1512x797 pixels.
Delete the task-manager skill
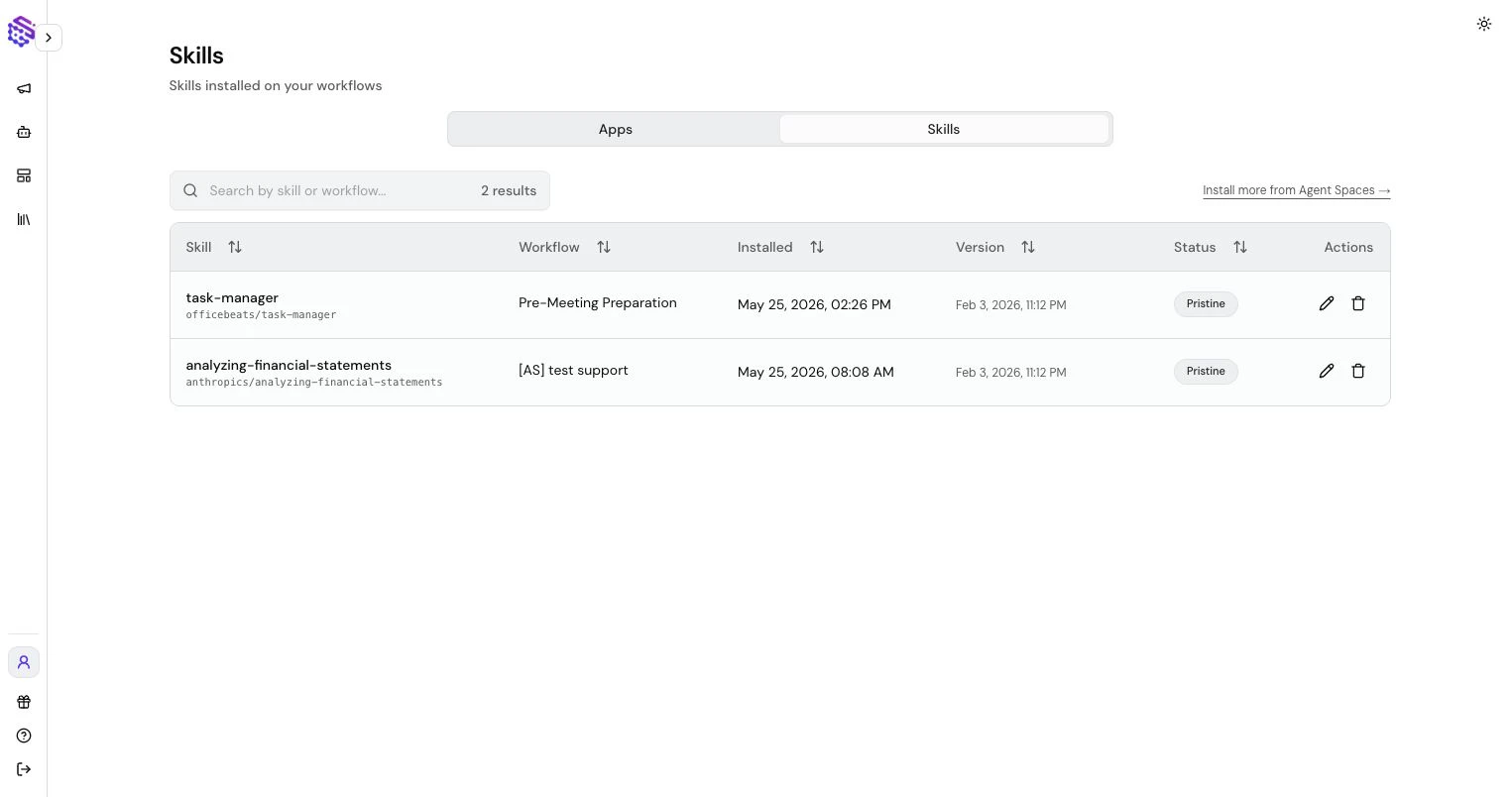(x=1358, y=303)
